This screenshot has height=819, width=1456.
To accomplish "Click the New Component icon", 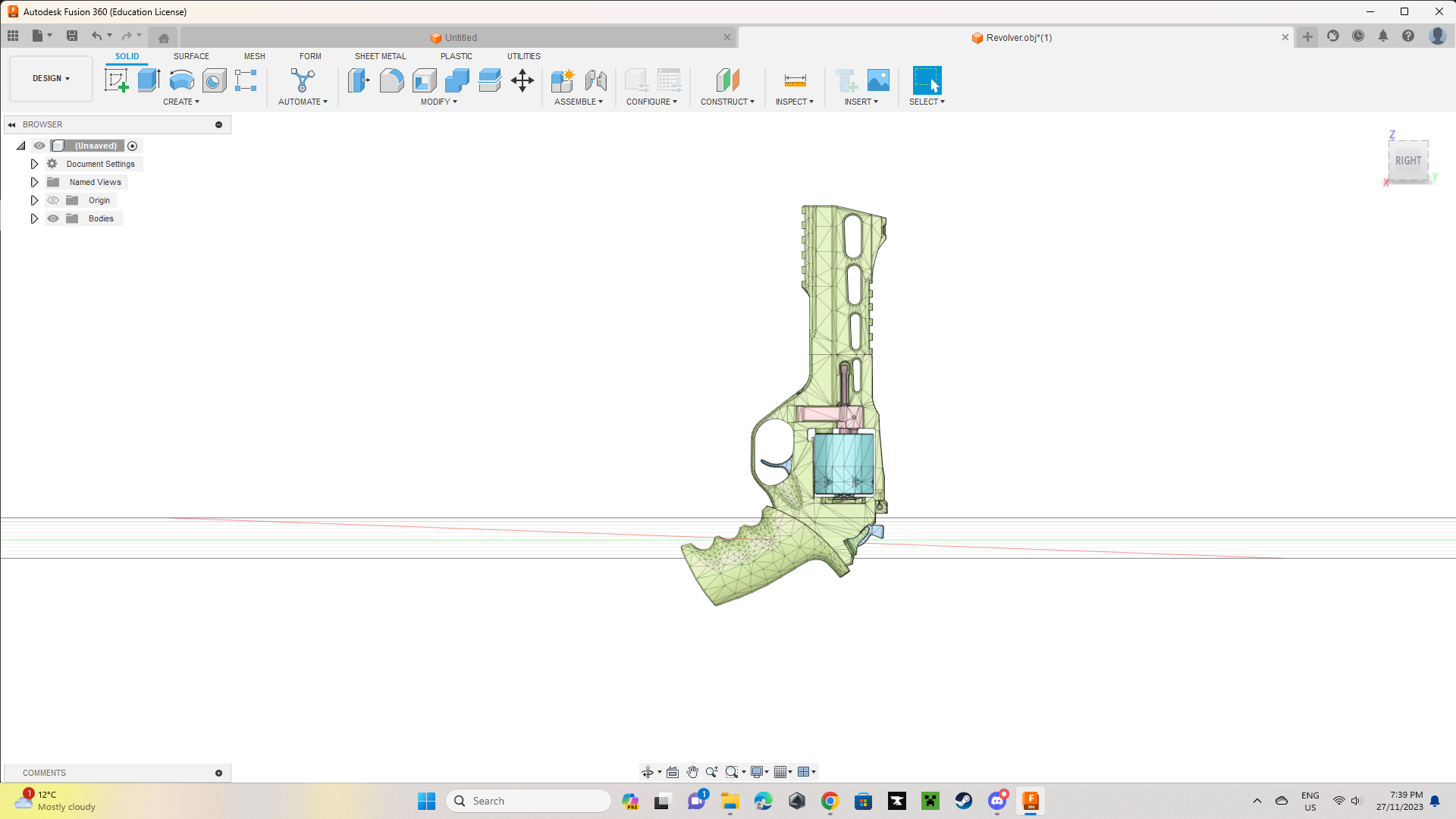I will tap(563, 80).
